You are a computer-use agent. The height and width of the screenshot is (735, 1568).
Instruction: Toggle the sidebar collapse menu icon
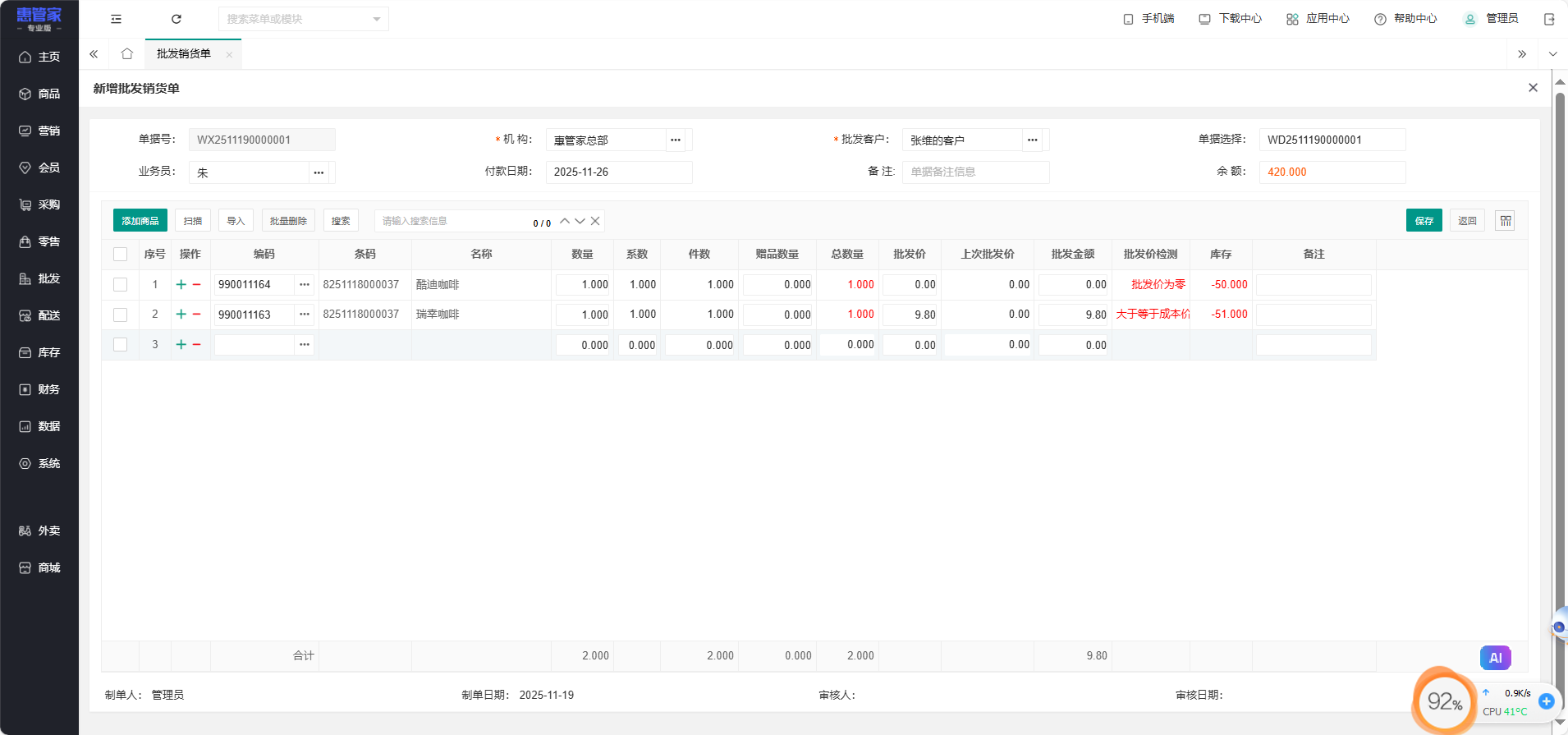(x=116, y=19)
